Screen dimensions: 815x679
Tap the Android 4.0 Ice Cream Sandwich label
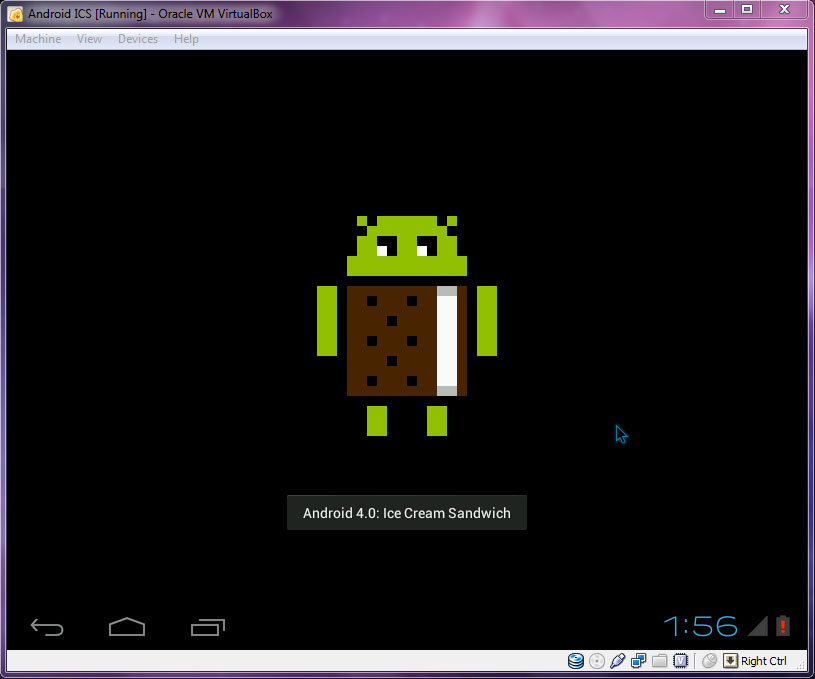pos(406,512)
